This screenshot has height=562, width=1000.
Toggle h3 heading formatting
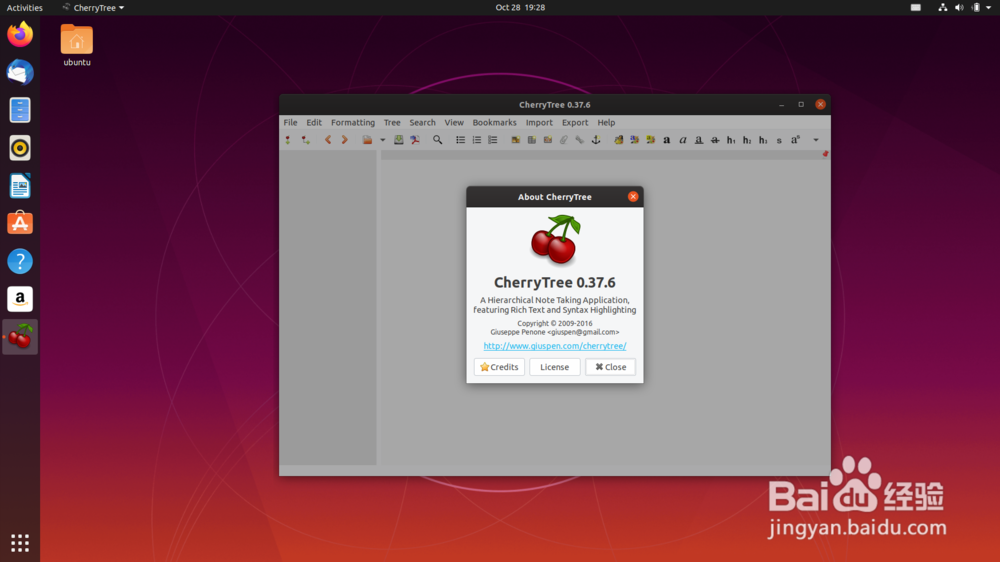(x=763, y=140)
